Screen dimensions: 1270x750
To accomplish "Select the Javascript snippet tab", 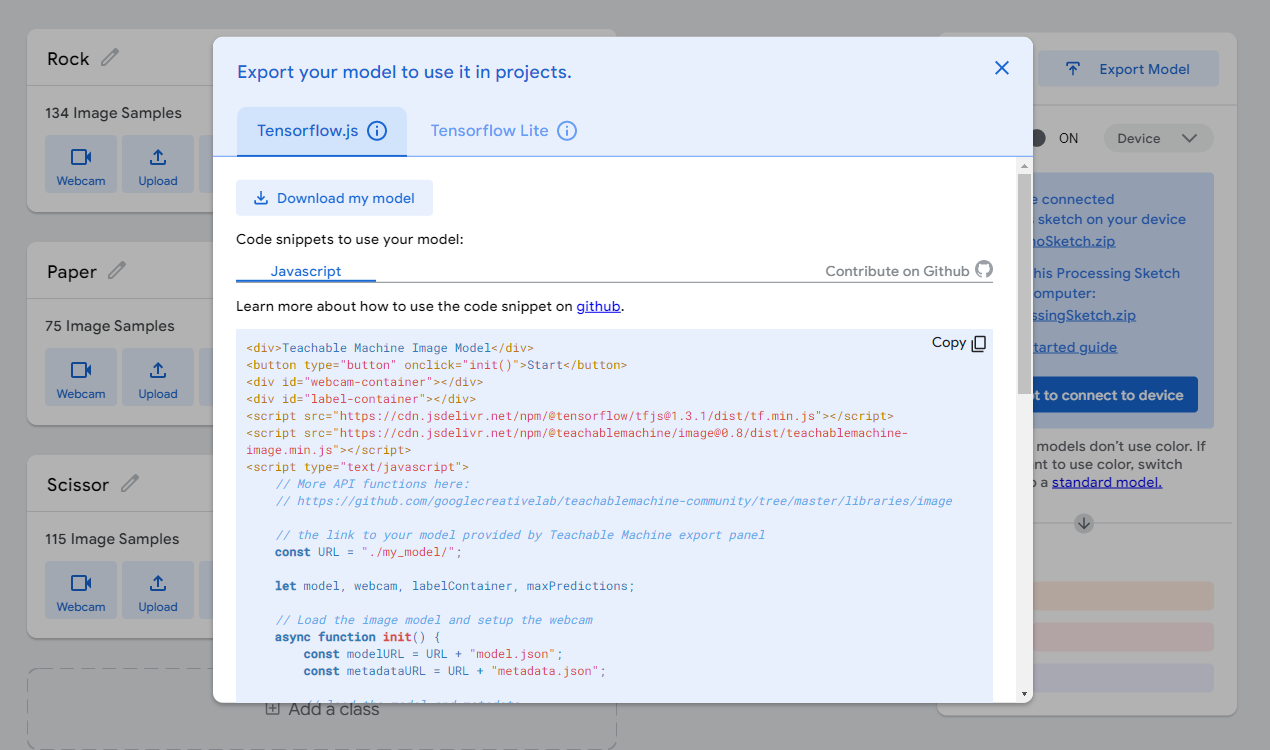I will click(306, 271).
